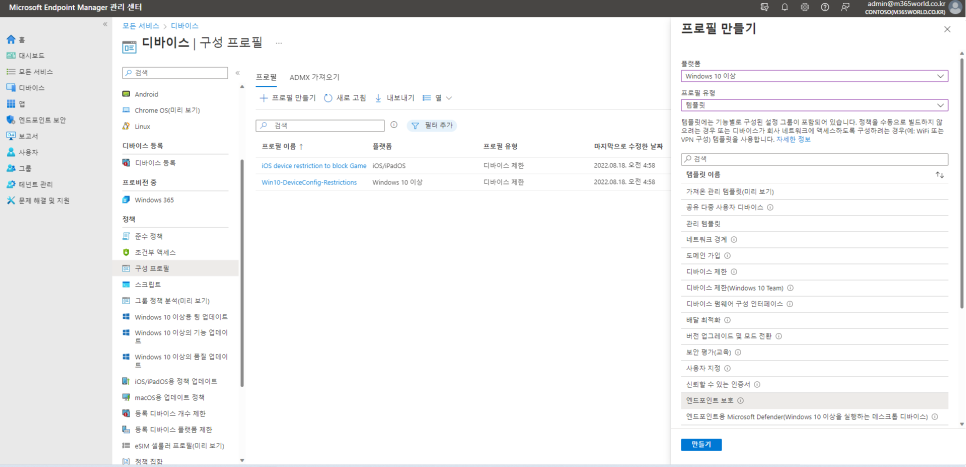
Task: Open the 앱 grid icon
Action: coord(10,104)
